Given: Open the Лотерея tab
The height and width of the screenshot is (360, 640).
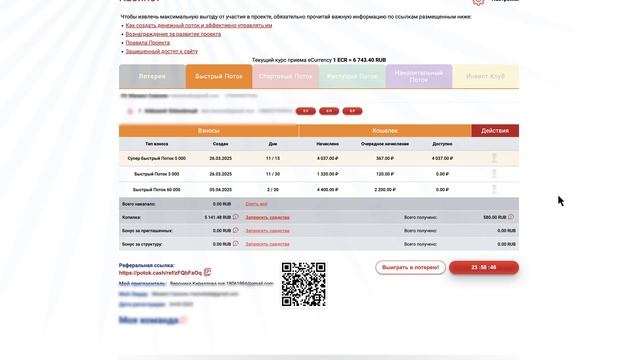Looking at the screenshot, I should click(152, 76).
